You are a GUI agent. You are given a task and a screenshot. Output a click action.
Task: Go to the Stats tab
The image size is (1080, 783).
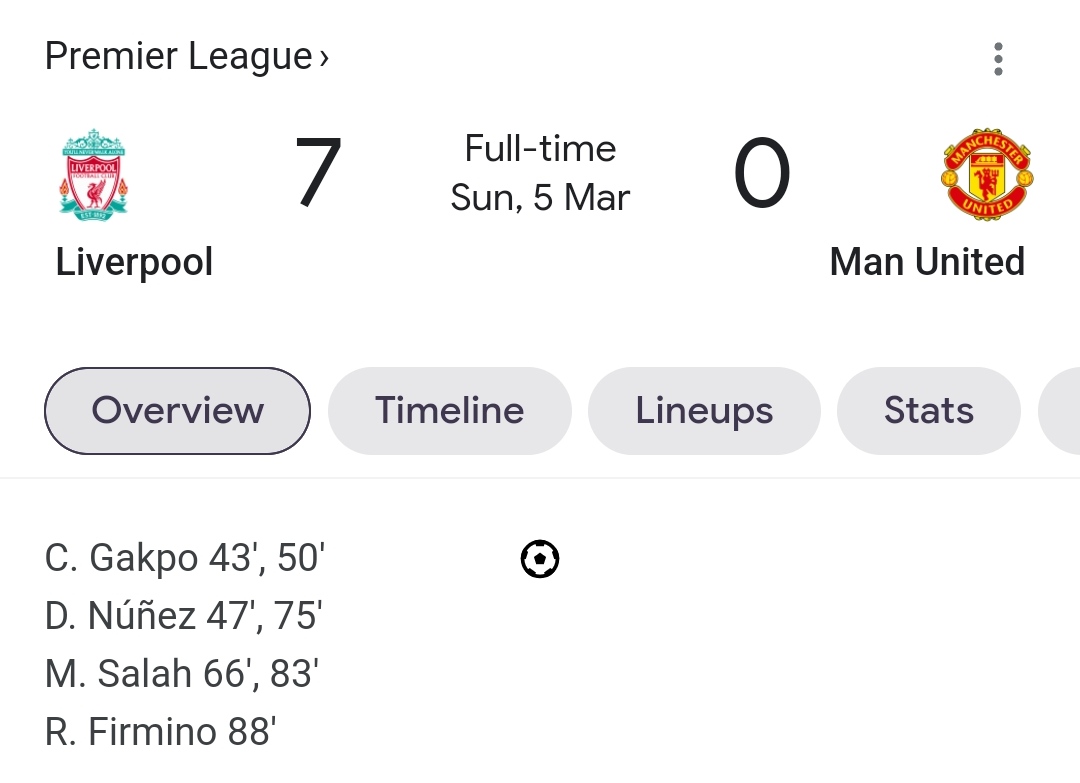tap(928, 411)
